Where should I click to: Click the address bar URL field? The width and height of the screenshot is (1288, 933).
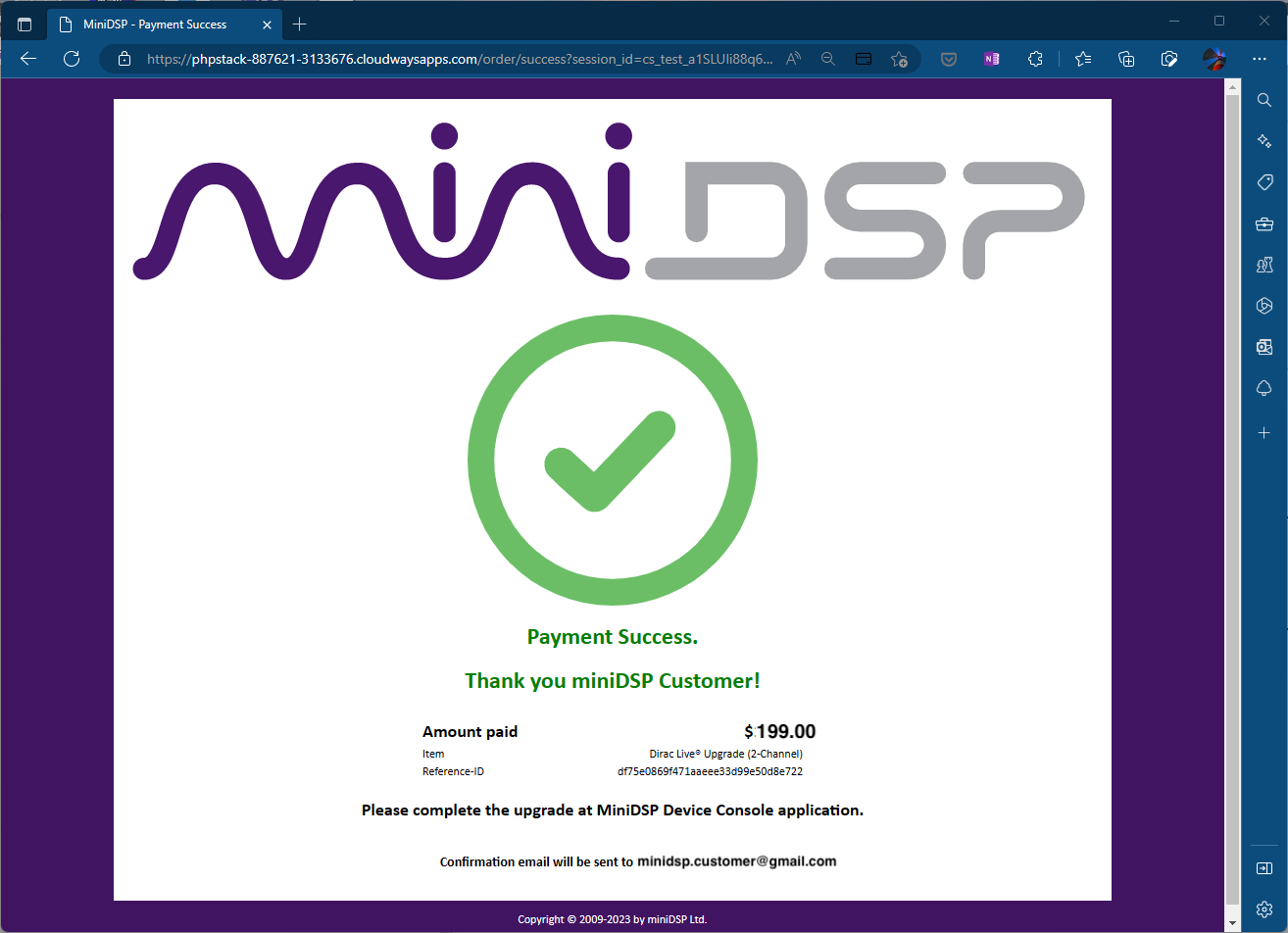[x=460, y=59]
